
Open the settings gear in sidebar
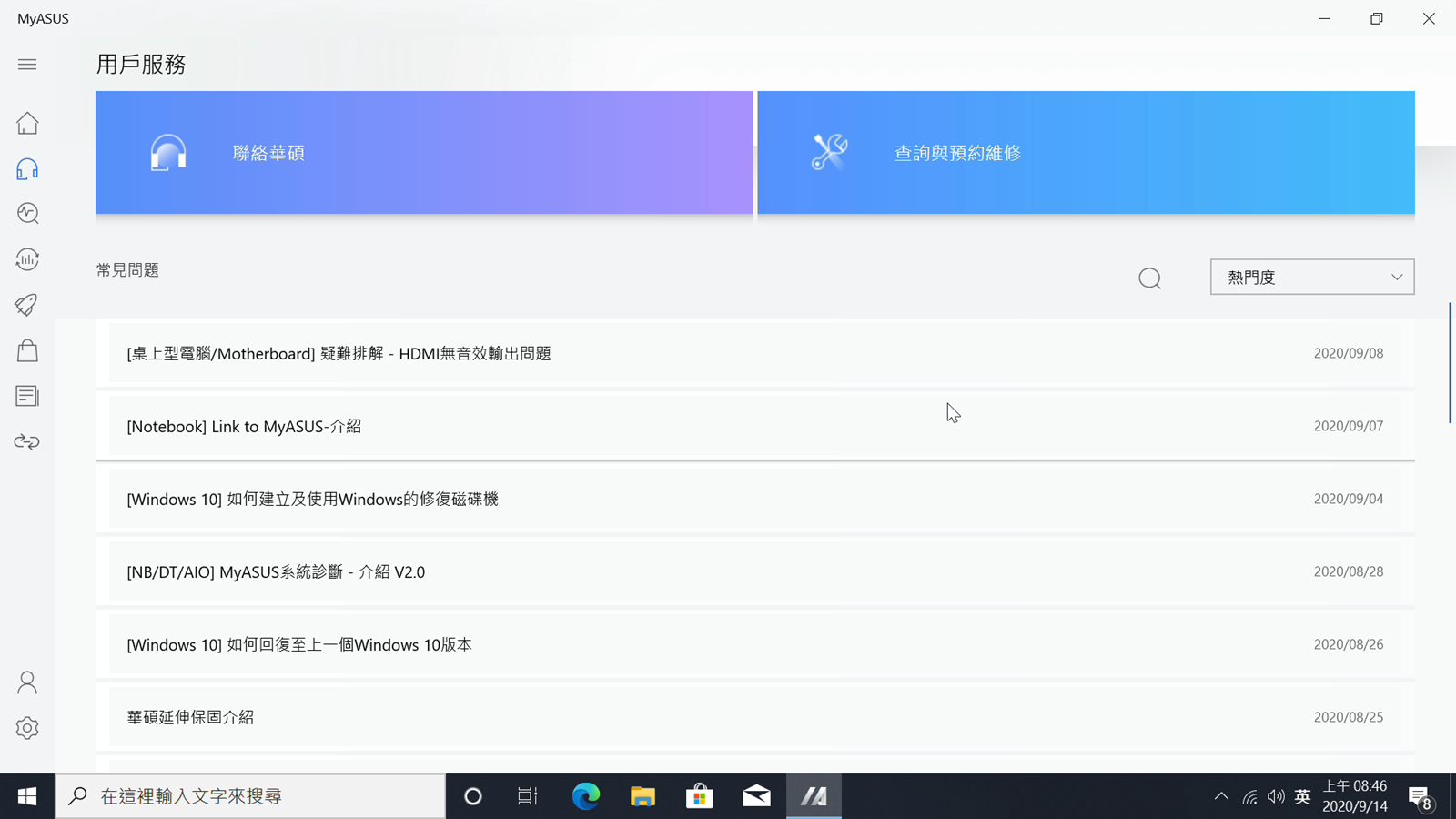pos(27,728)
